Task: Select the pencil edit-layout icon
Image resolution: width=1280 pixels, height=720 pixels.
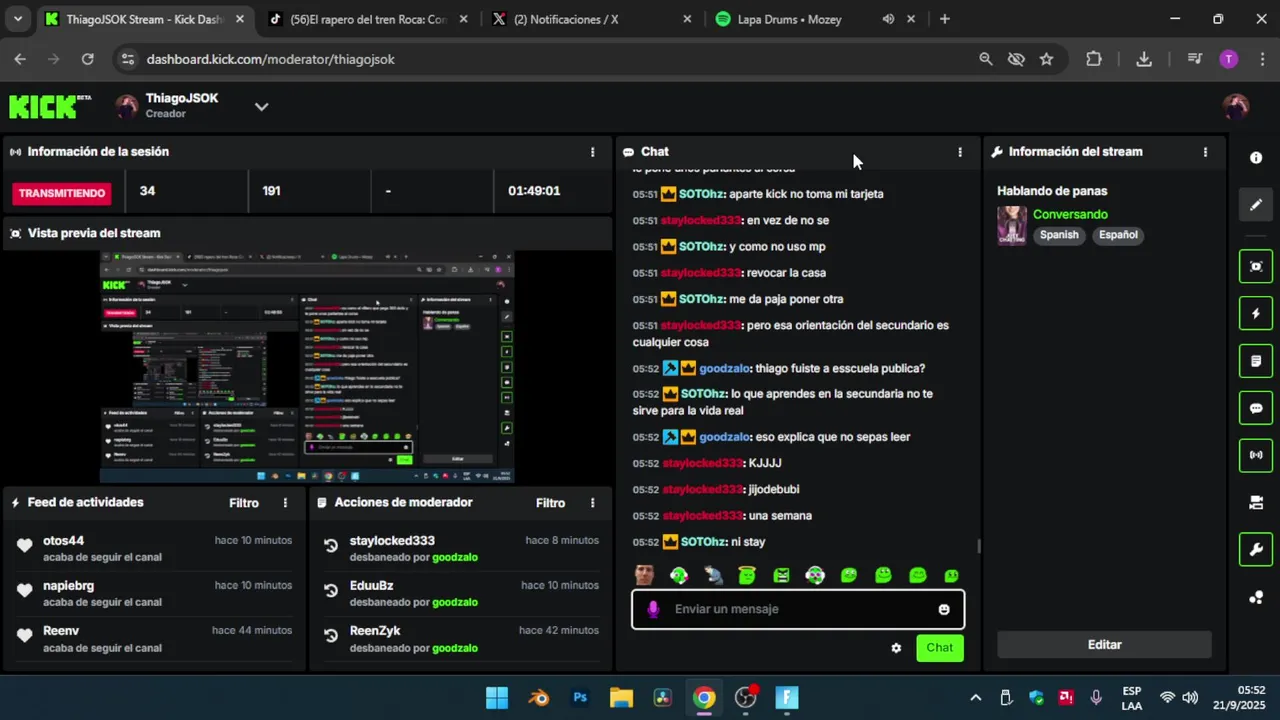Action: (x=1256, y=205)
